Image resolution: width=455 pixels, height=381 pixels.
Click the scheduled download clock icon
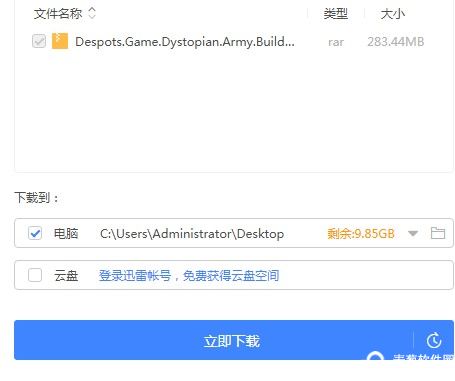click(434, 340)
